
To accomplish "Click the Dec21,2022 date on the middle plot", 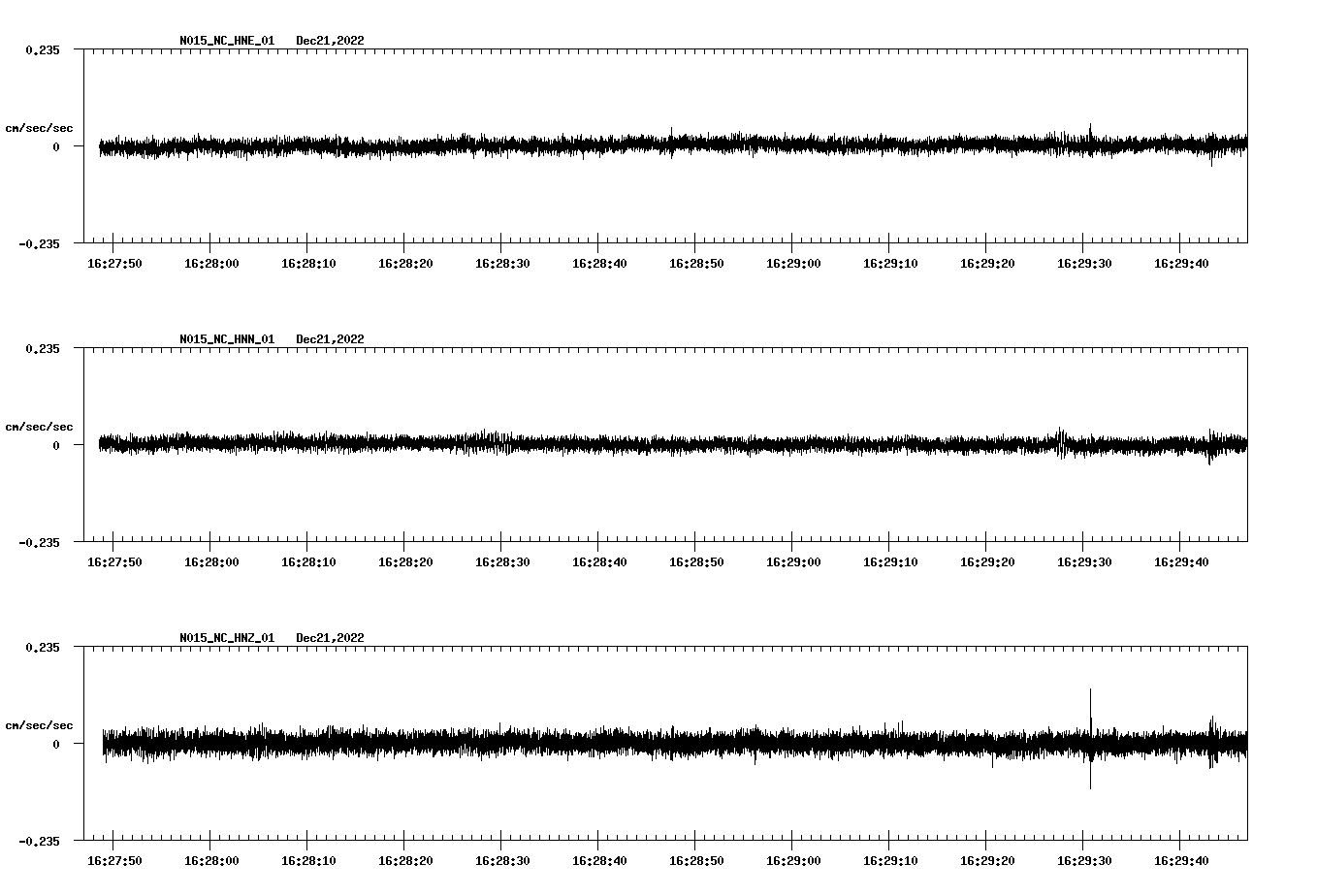I will [x=331, y=338].
